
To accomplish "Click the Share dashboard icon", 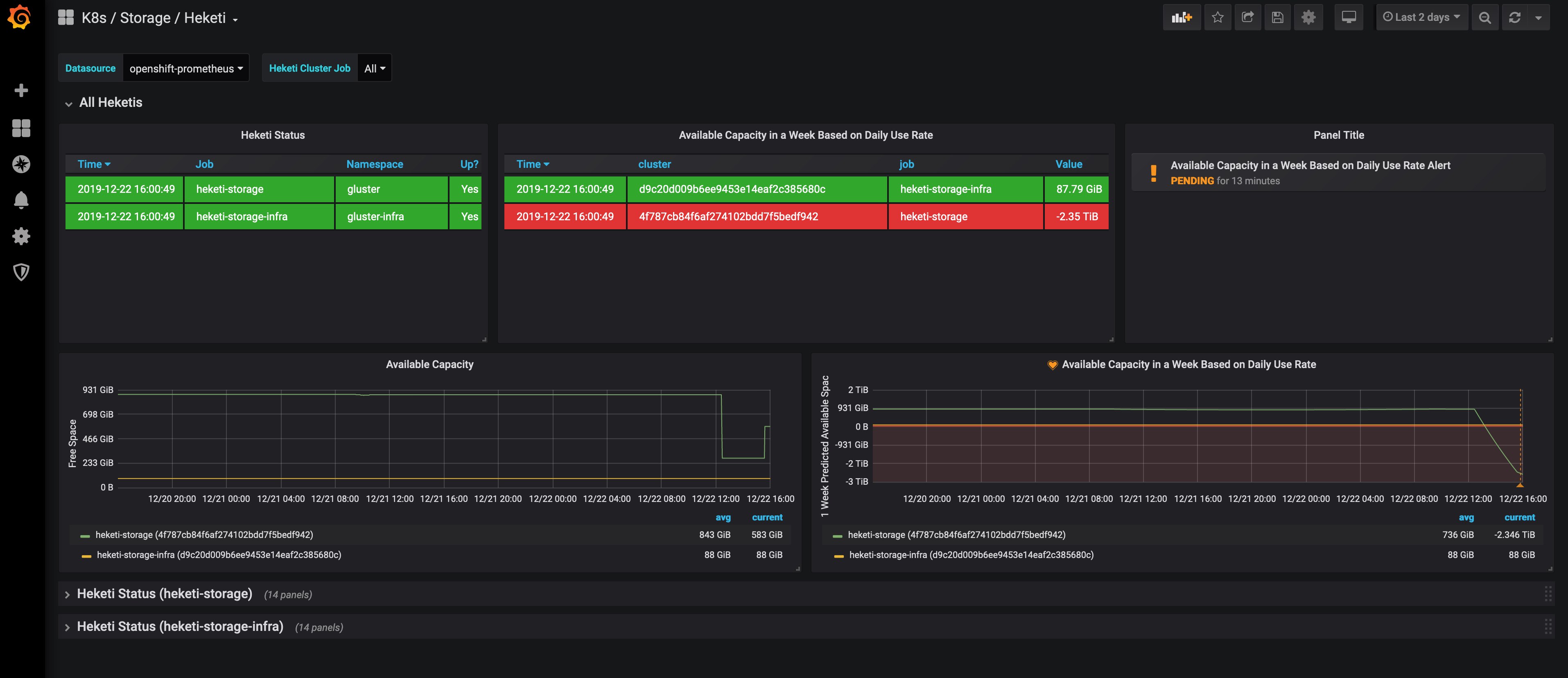I will tap(1248, 18).
